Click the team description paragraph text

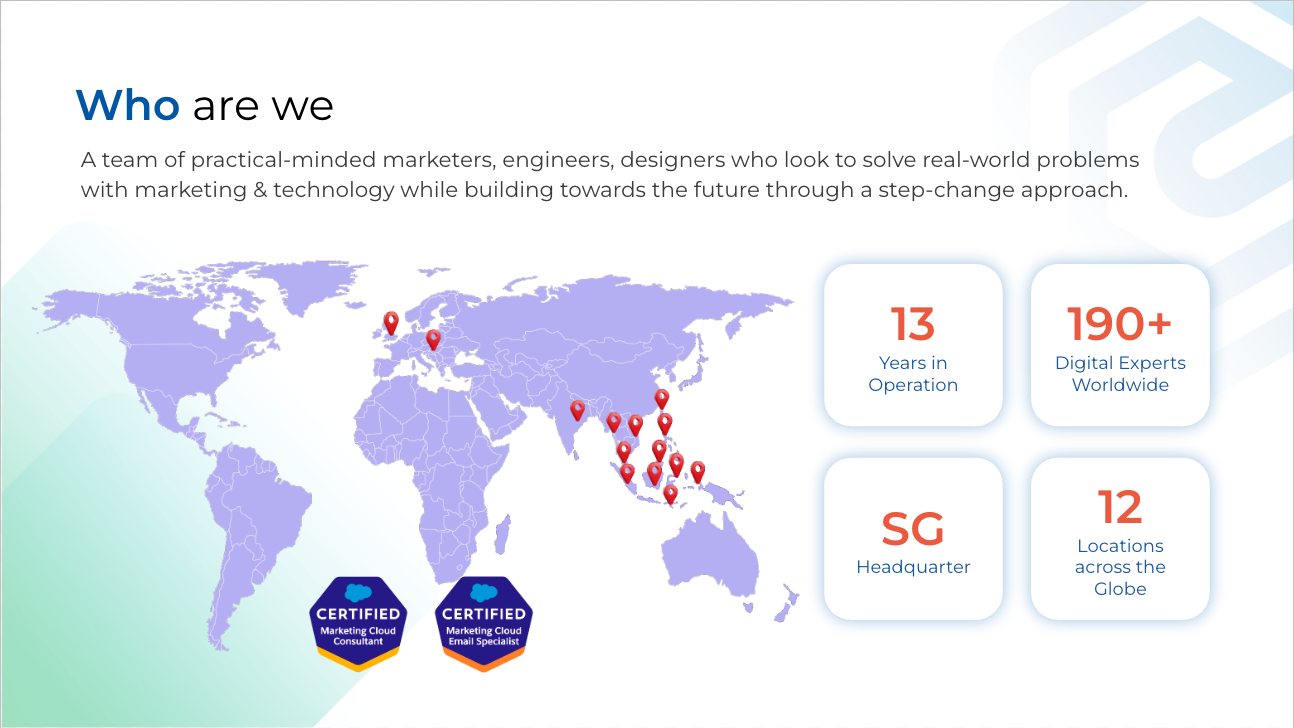[610, 175]
